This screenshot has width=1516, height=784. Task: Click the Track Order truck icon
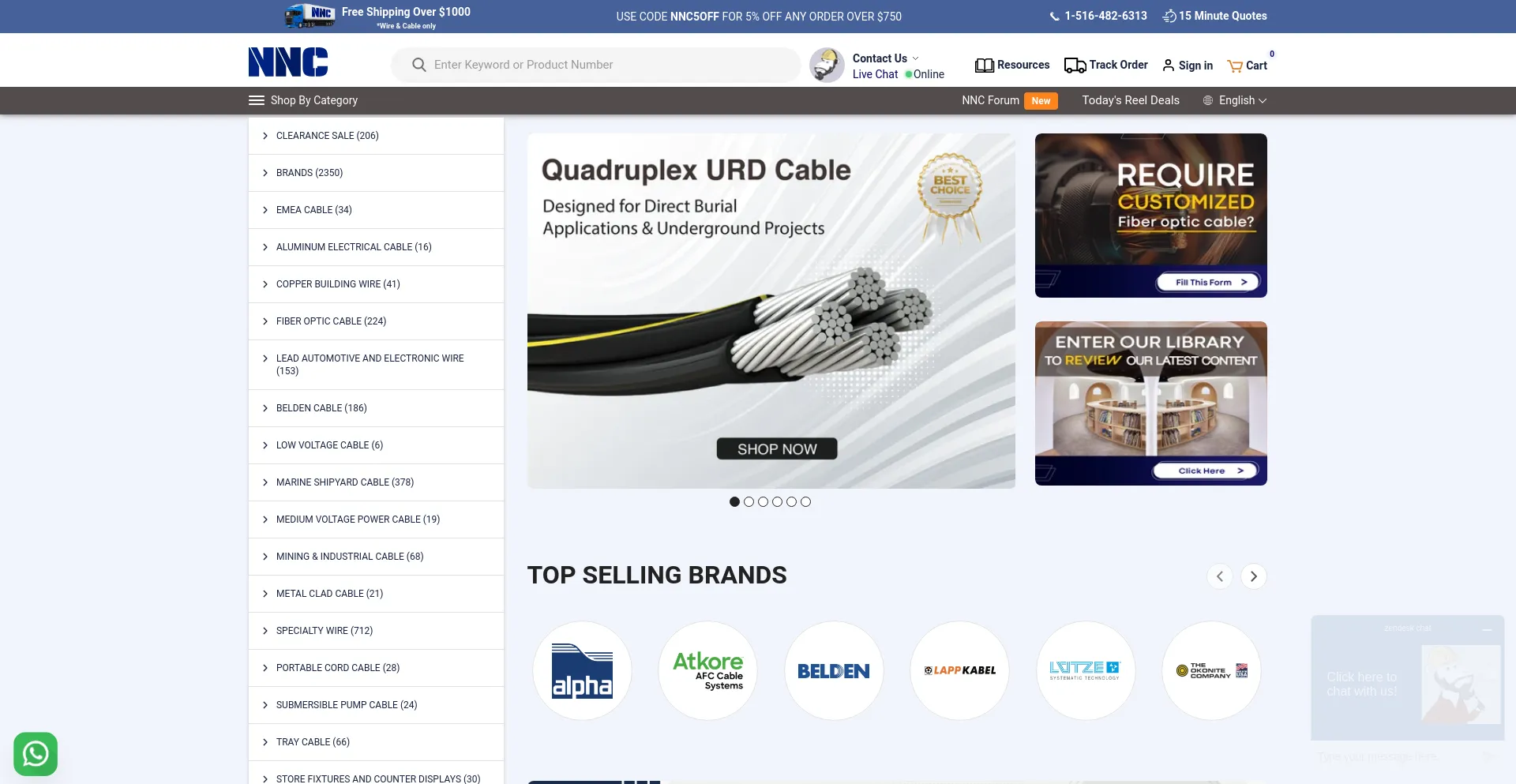pos(1074,65)
